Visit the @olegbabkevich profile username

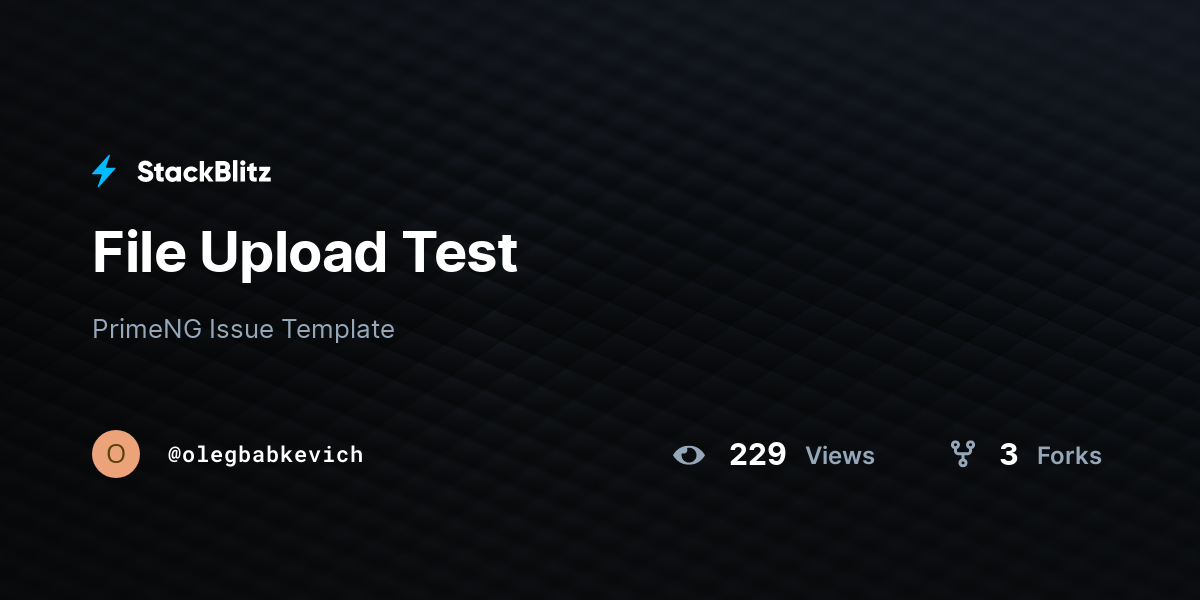pos(265,455)
